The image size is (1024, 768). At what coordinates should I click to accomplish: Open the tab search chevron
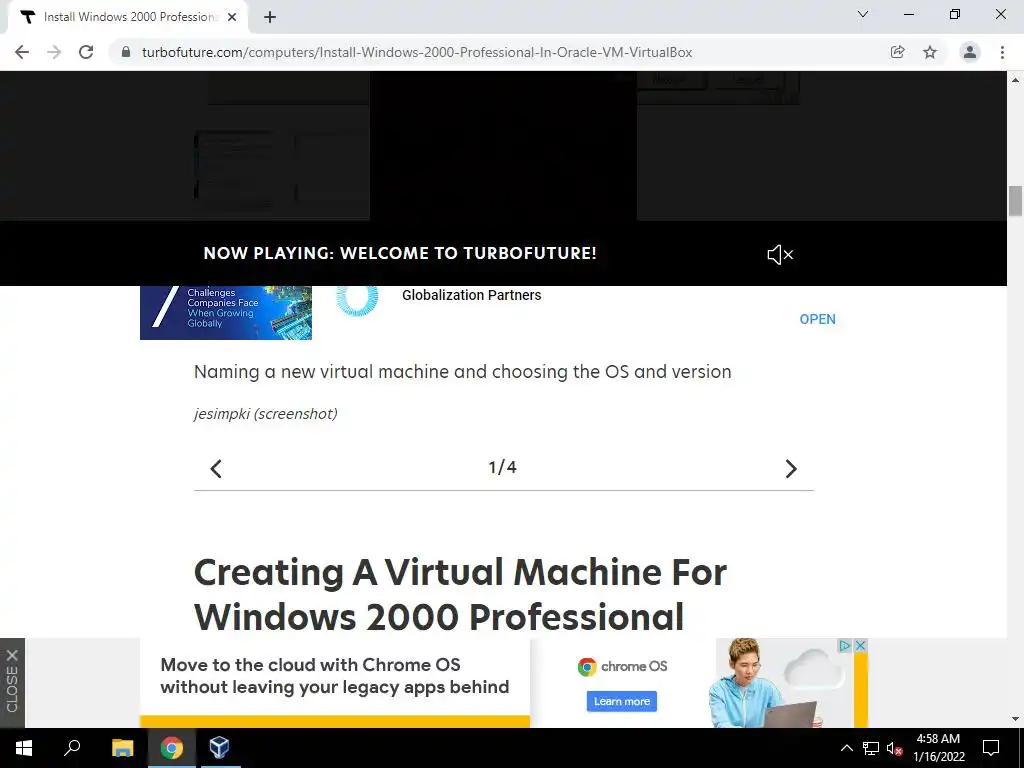tap(863, 14)
